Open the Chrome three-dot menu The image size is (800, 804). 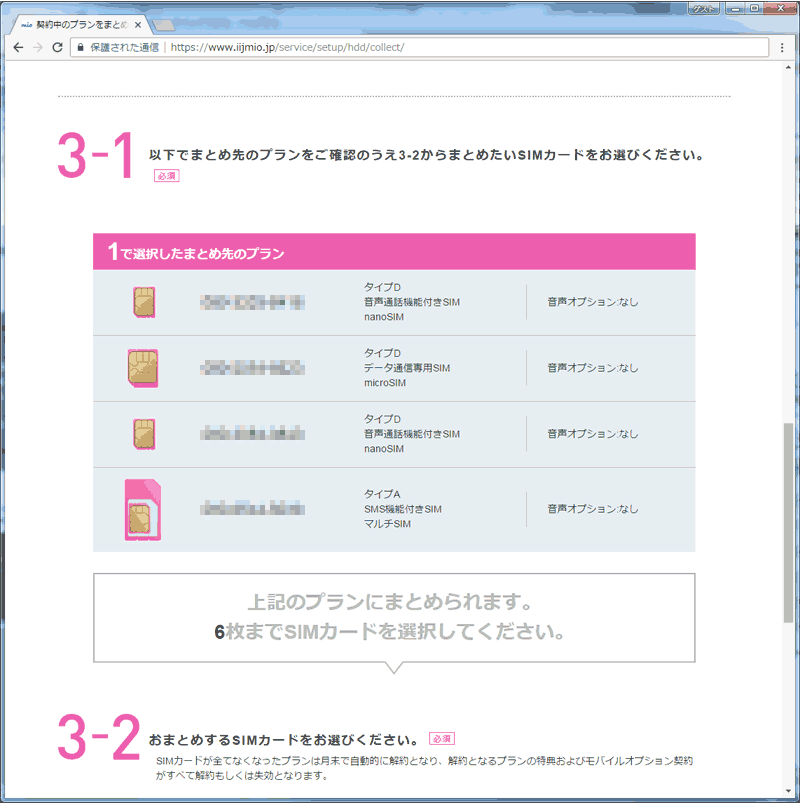782,47
